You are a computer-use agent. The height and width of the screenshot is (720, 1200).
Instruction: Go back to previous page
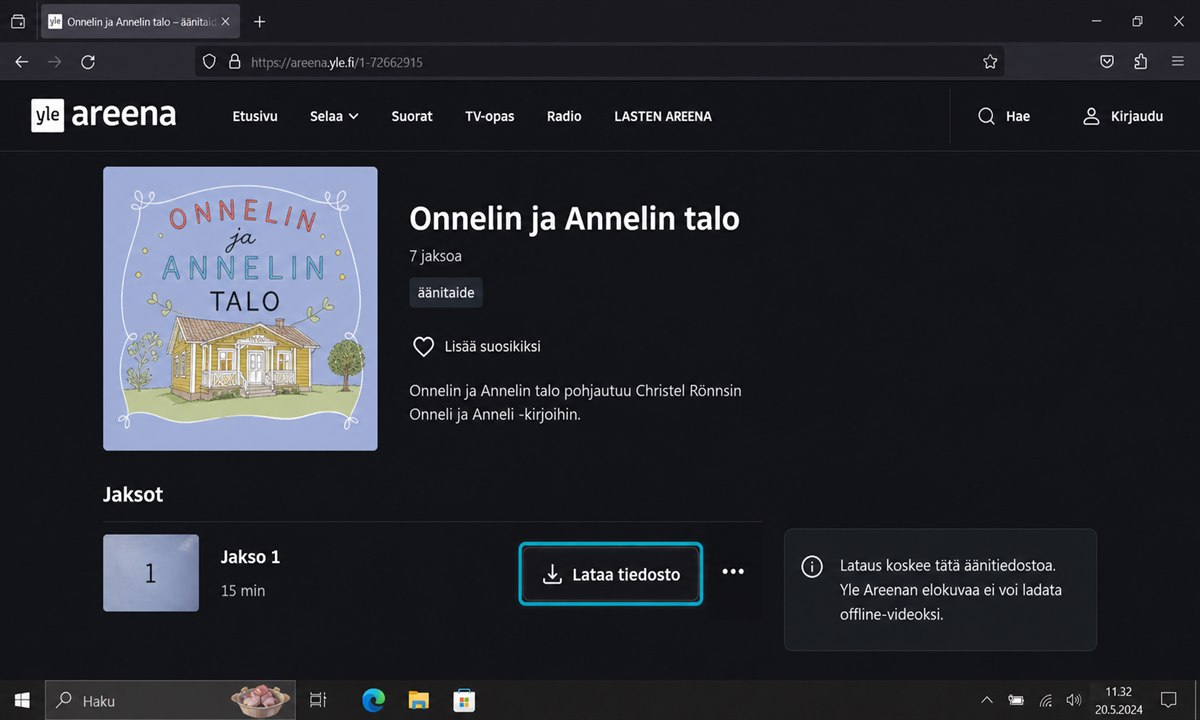click(22, 62)
